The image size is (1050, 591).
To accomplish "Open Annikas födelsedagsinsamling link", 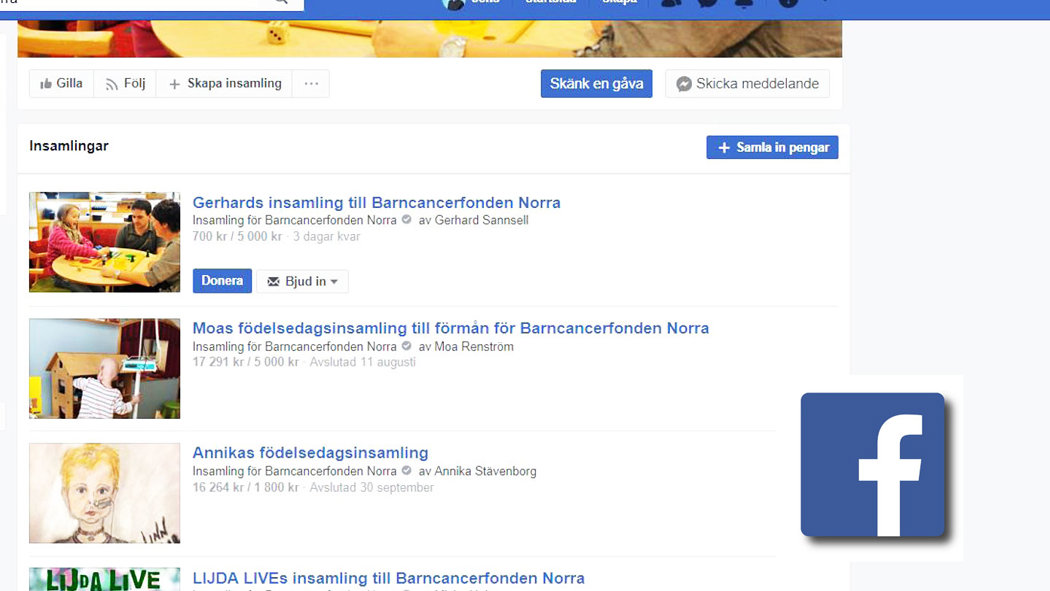I will coord(310,453).
